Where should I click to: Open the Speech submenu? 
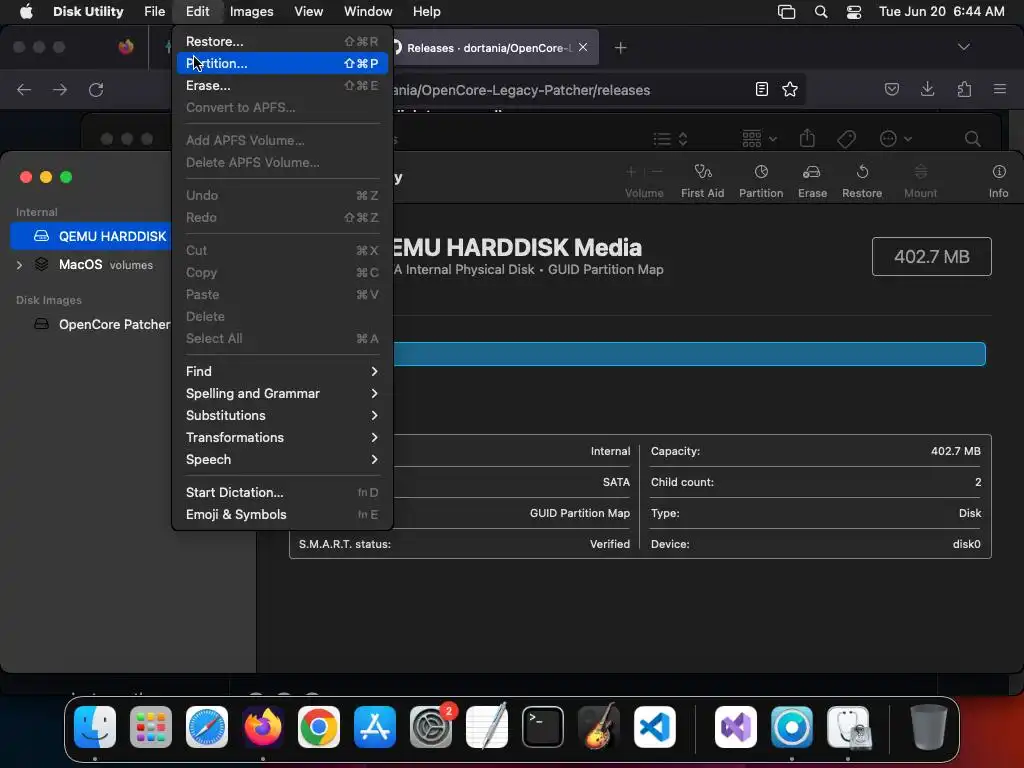282,460
